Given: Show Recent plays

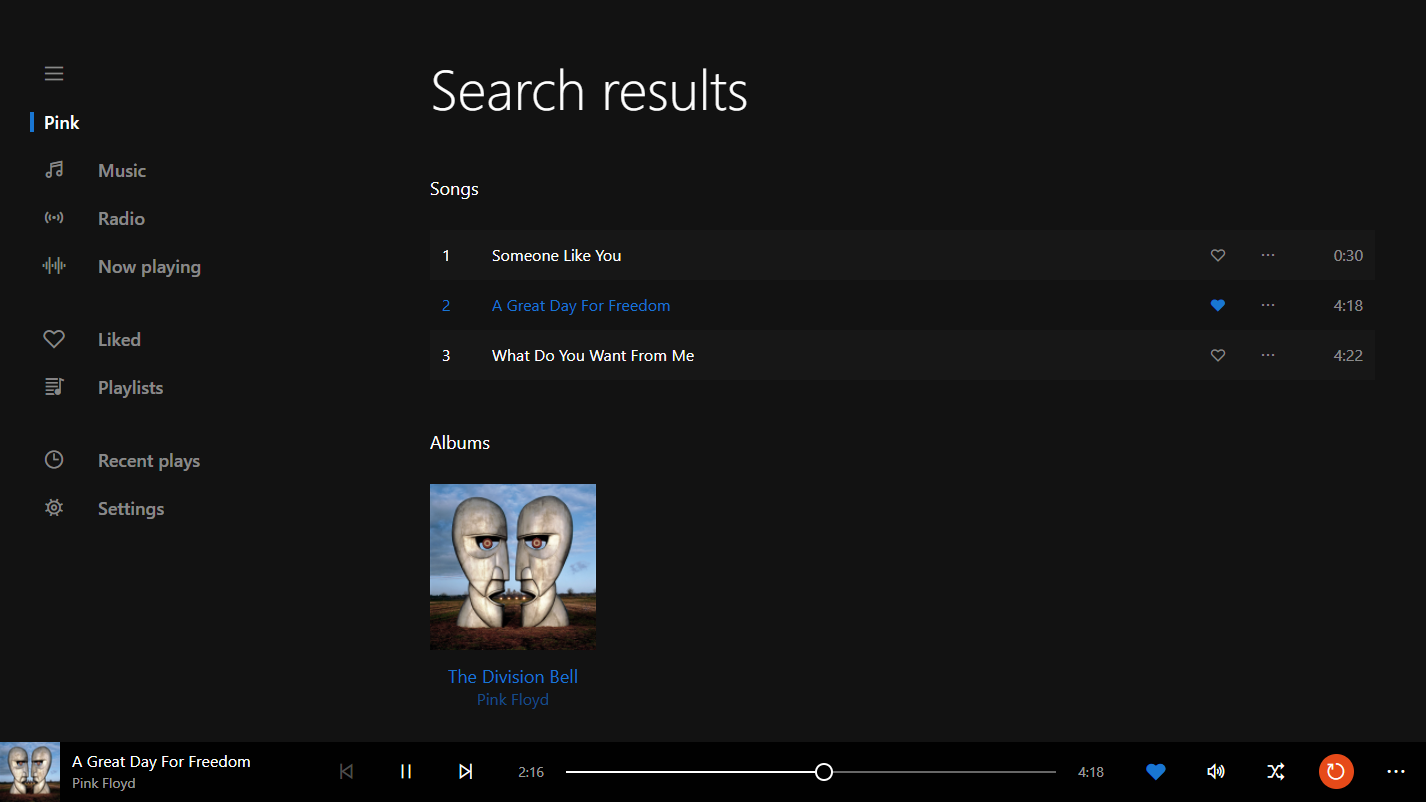Looking at the screenshot, I should 148,460.
